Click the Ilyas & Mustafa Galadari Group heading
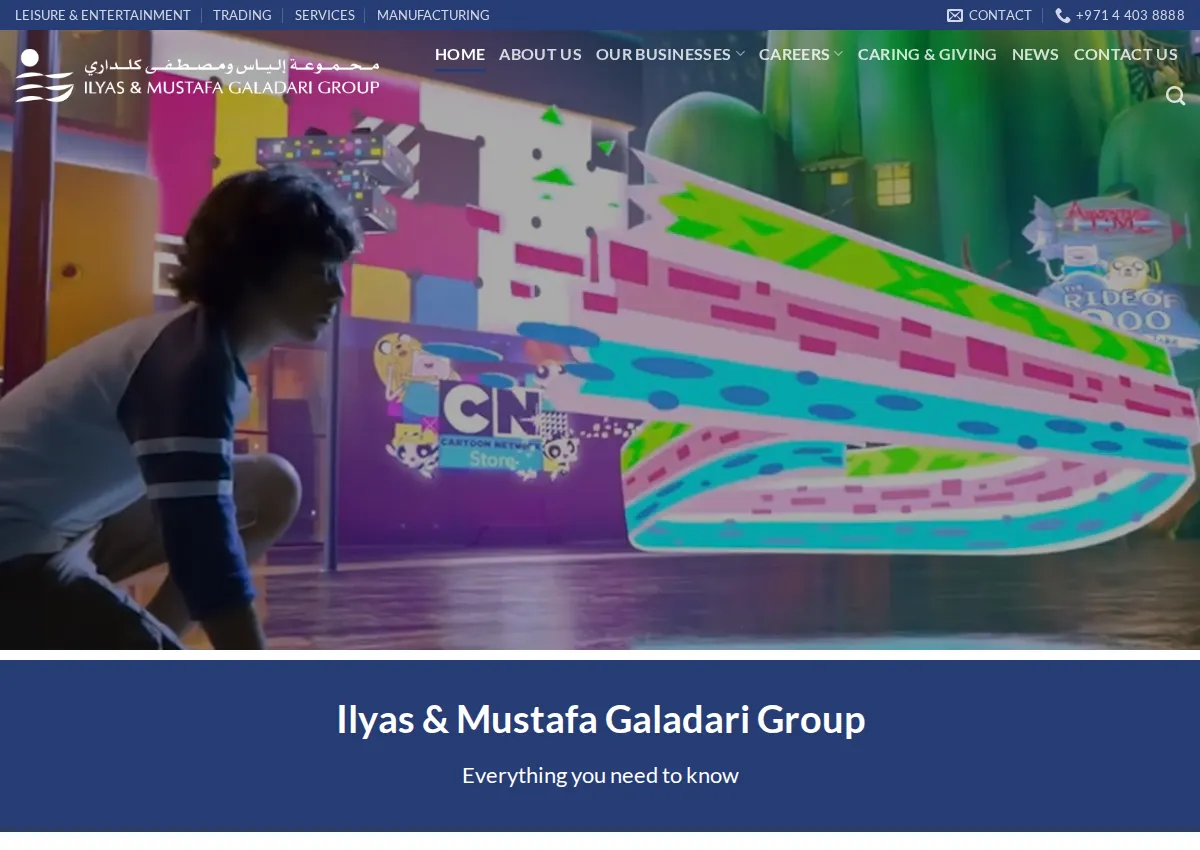Screen dimensions: 1200x850 pyautogui.click(x=600, y=719)
